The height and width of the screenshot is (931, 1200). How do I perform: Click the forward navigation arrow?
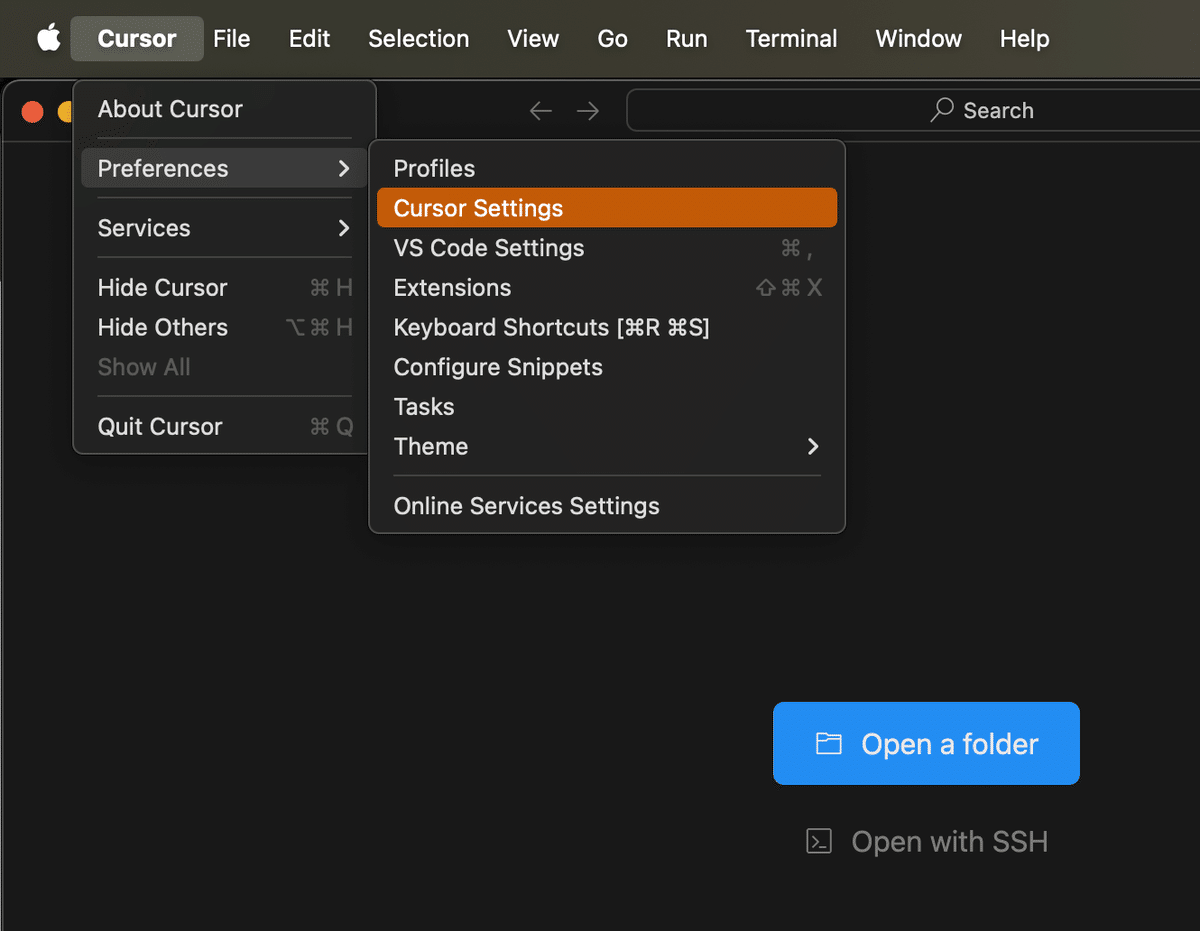588,111
